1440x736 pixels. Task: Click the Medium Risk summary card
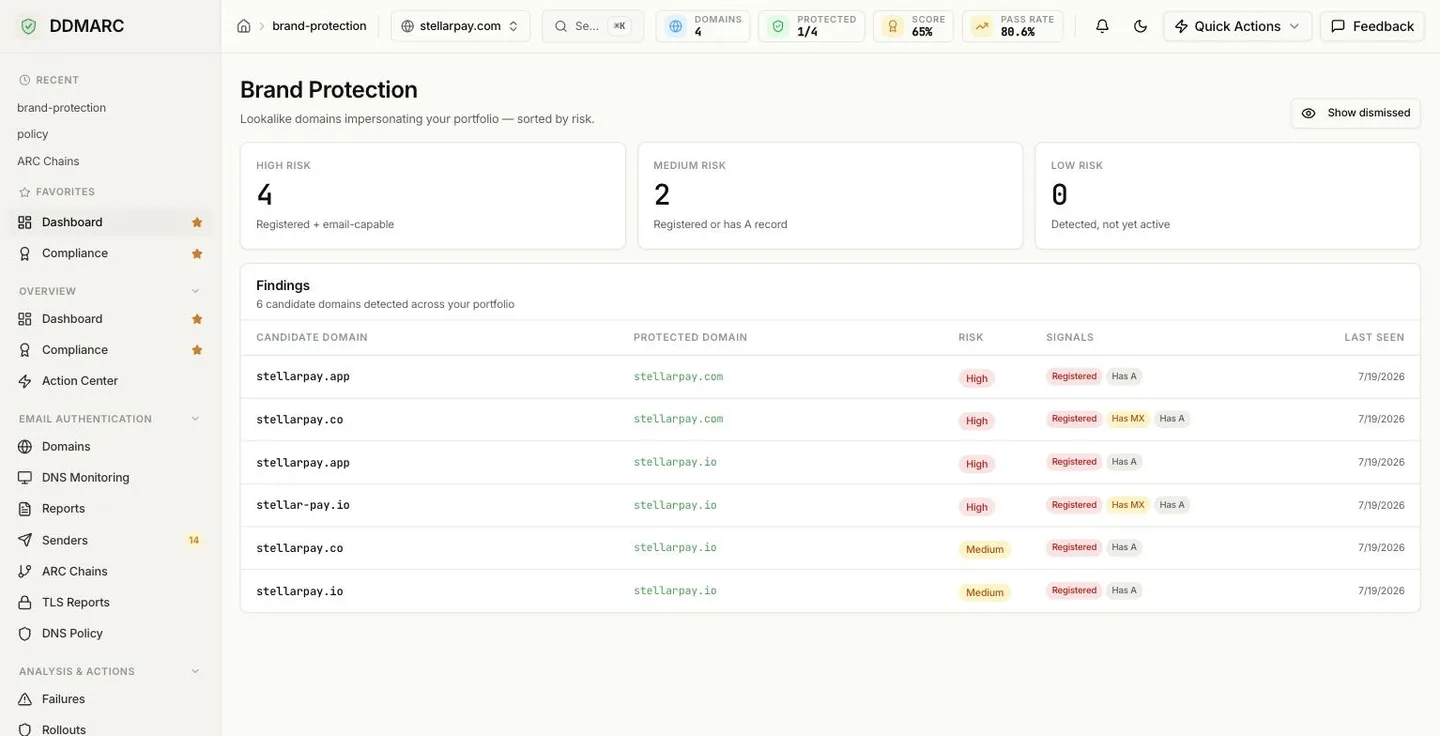pos(830,196)
